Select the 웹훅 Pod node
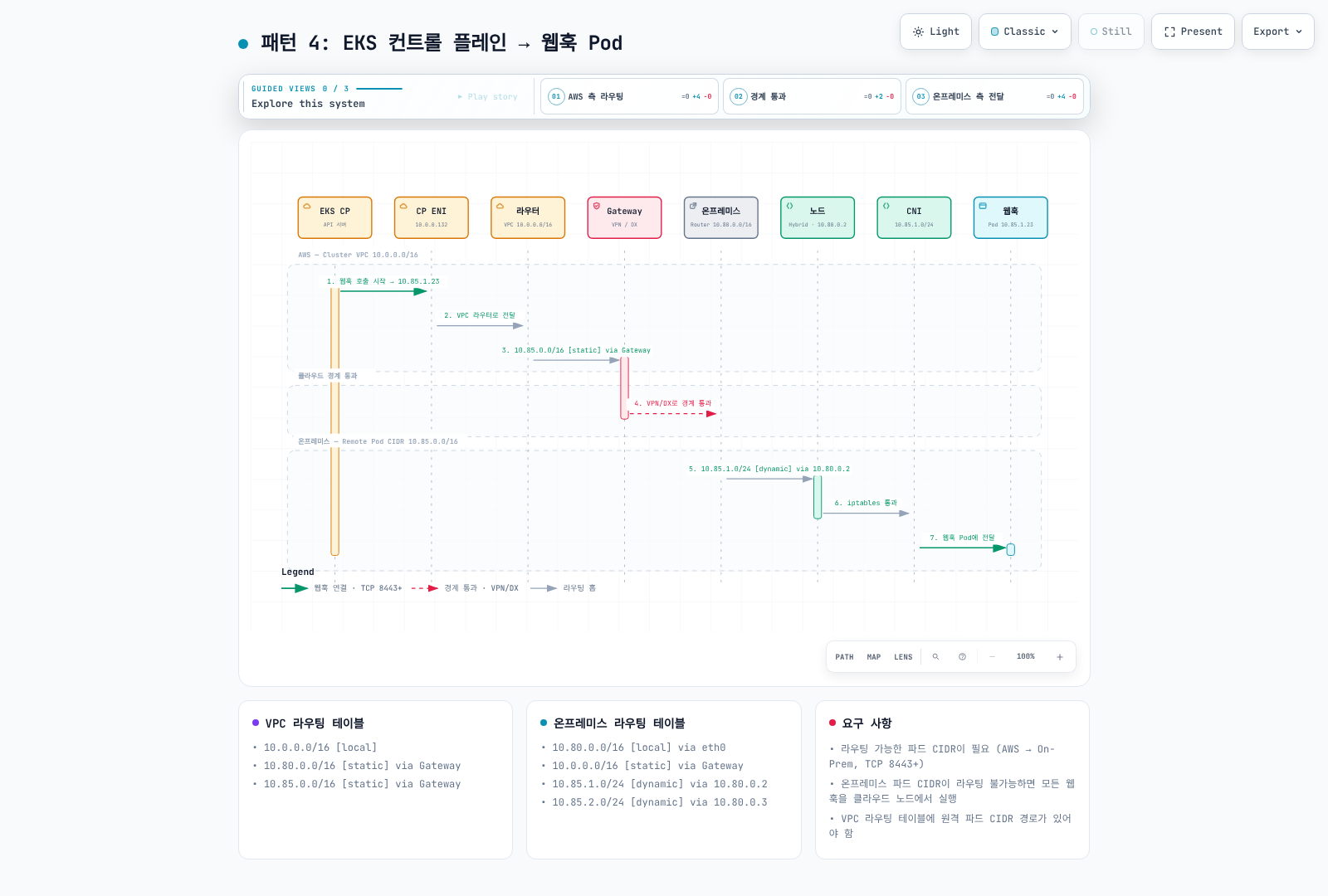 coord(1011,217)
